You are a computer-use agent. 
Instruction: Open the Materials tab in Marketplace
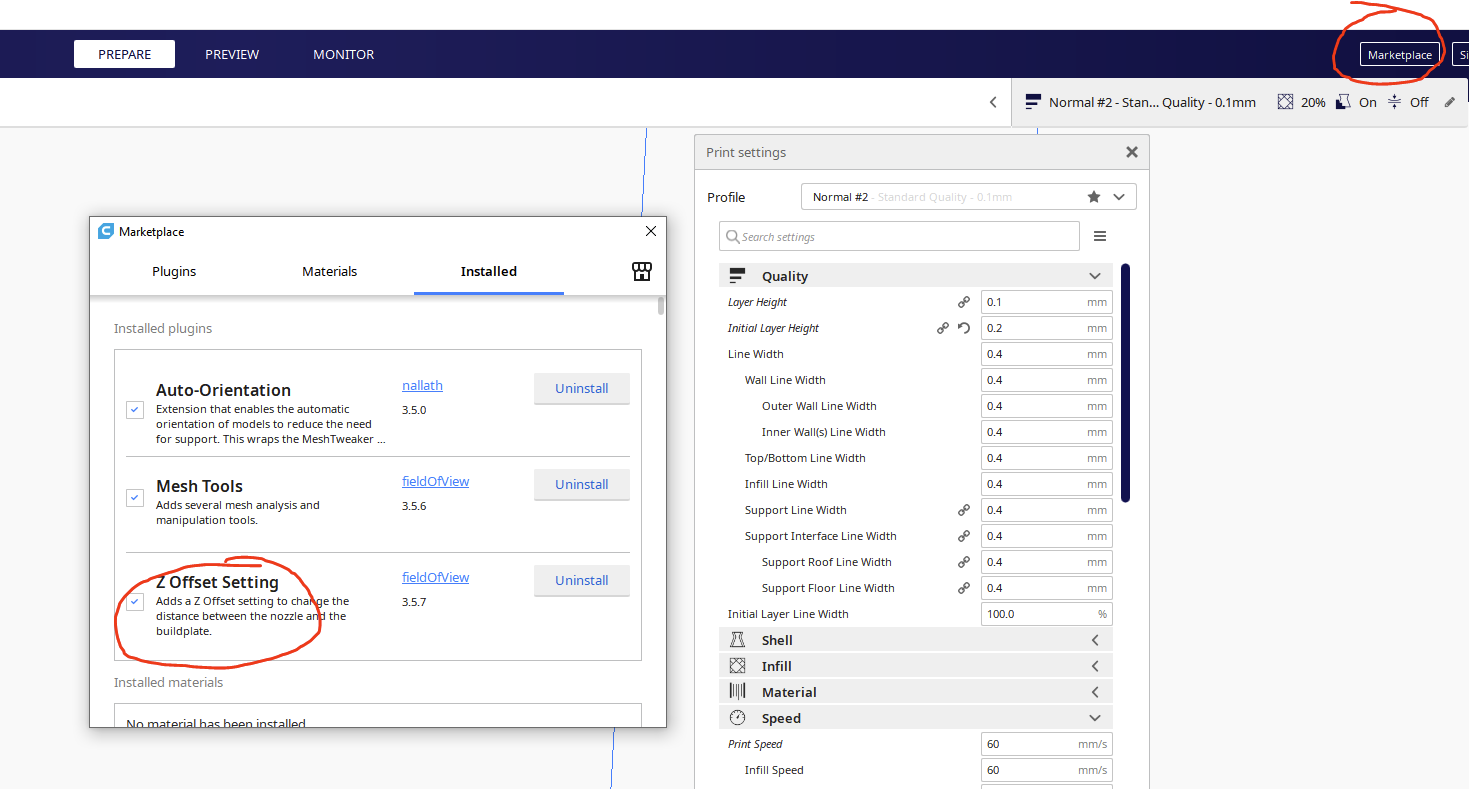[330, 271]
